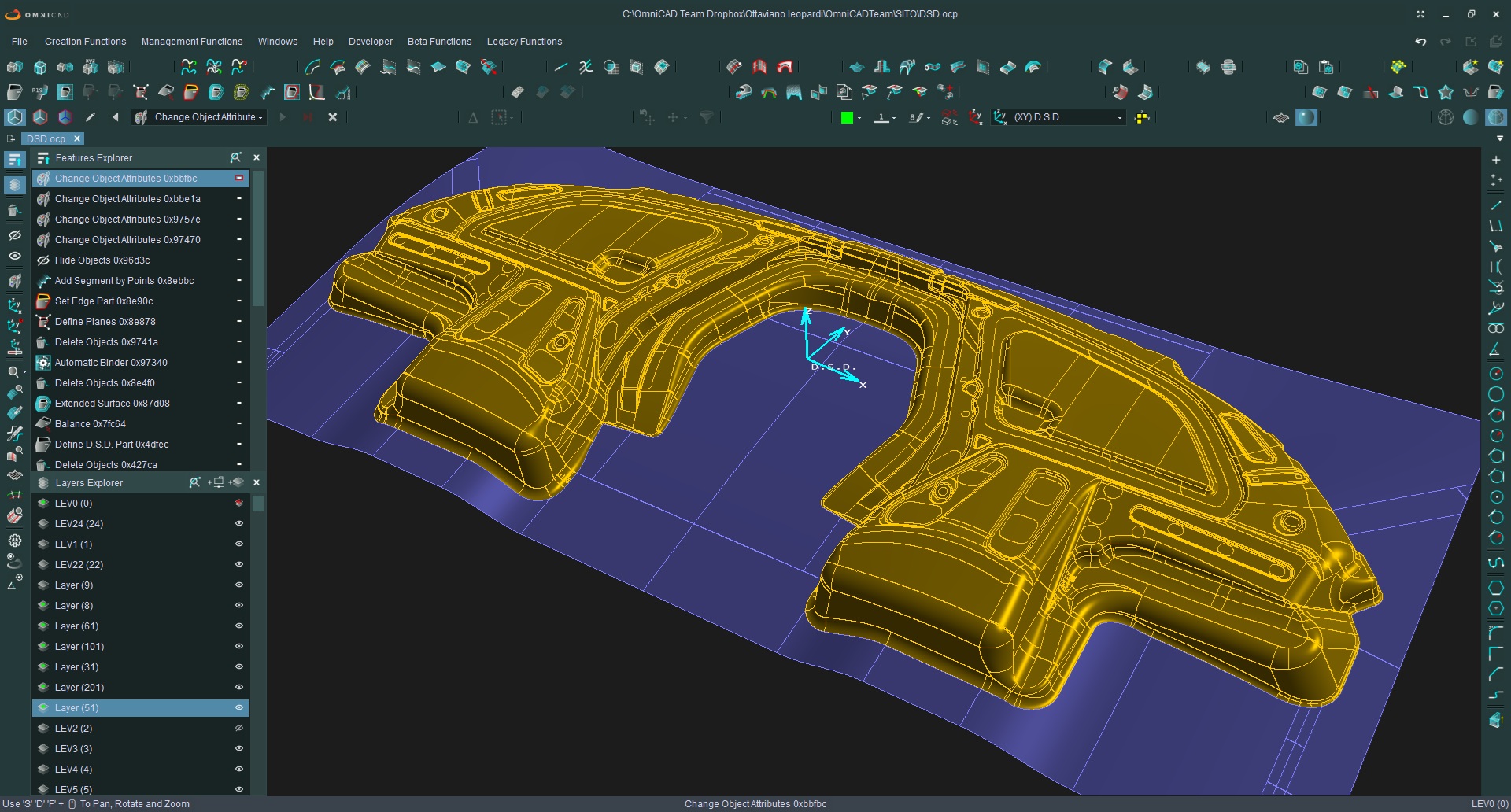The width and height of the screenshot is (1511, 812).
Task: Select Automatic Binder 0x97340 feature
Action: [x=111, y=363]
